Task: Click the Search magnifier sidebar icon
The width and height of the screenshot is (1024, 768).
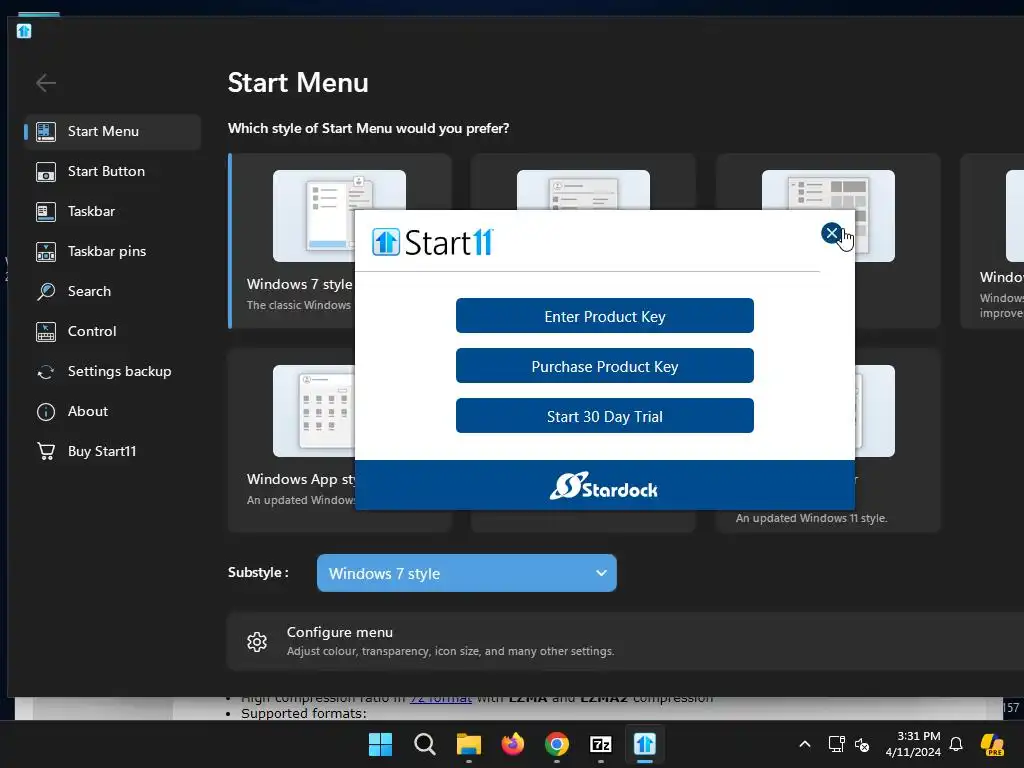Action: [x=46, y=291]
